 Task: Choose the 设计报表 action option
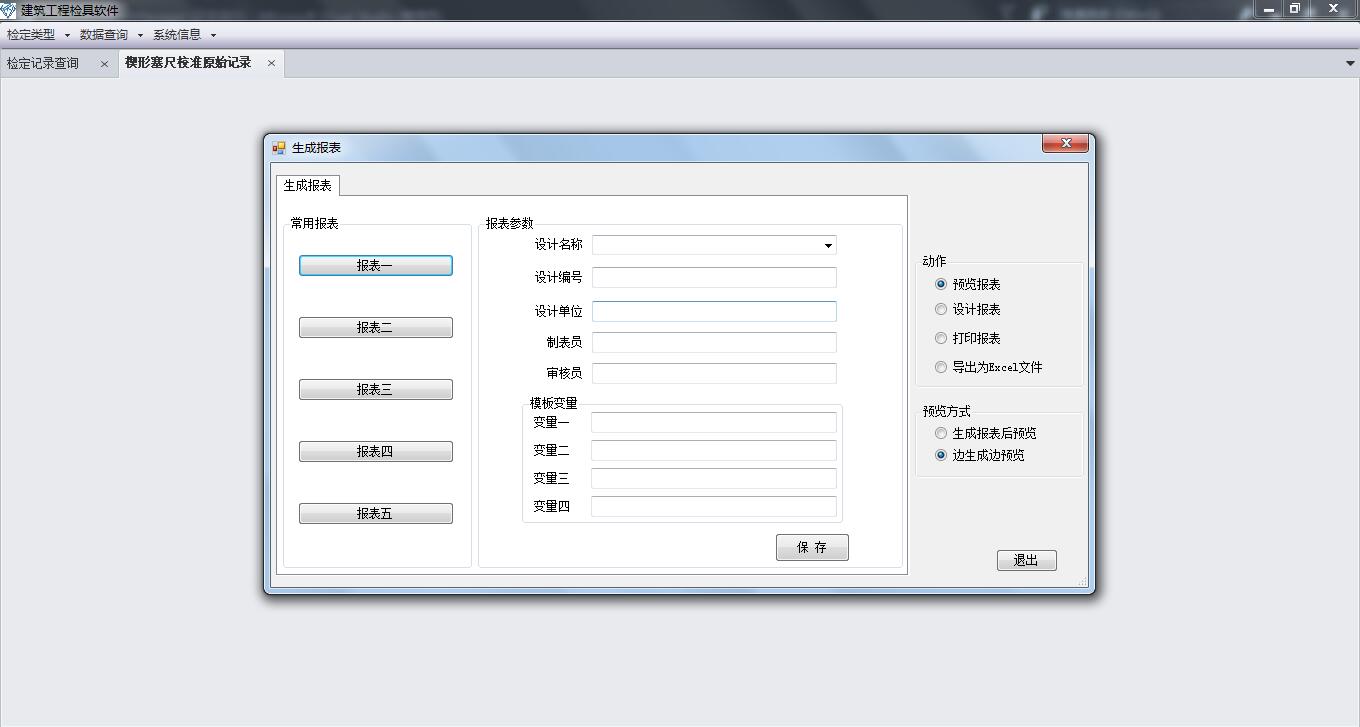[x=941, y=310]
